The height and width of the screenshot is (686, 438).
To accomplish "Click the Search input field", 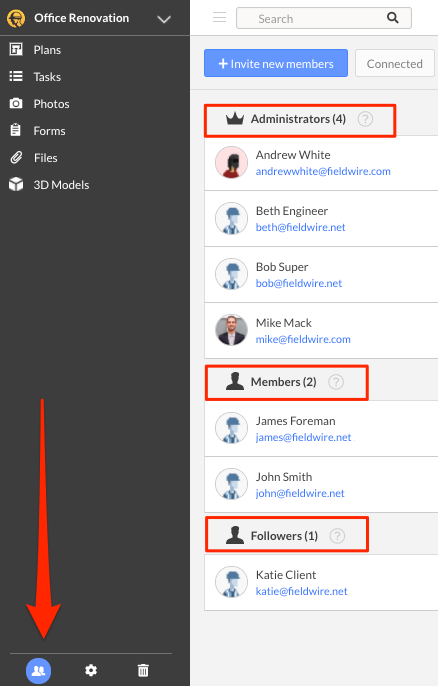I will coord(324,18).
